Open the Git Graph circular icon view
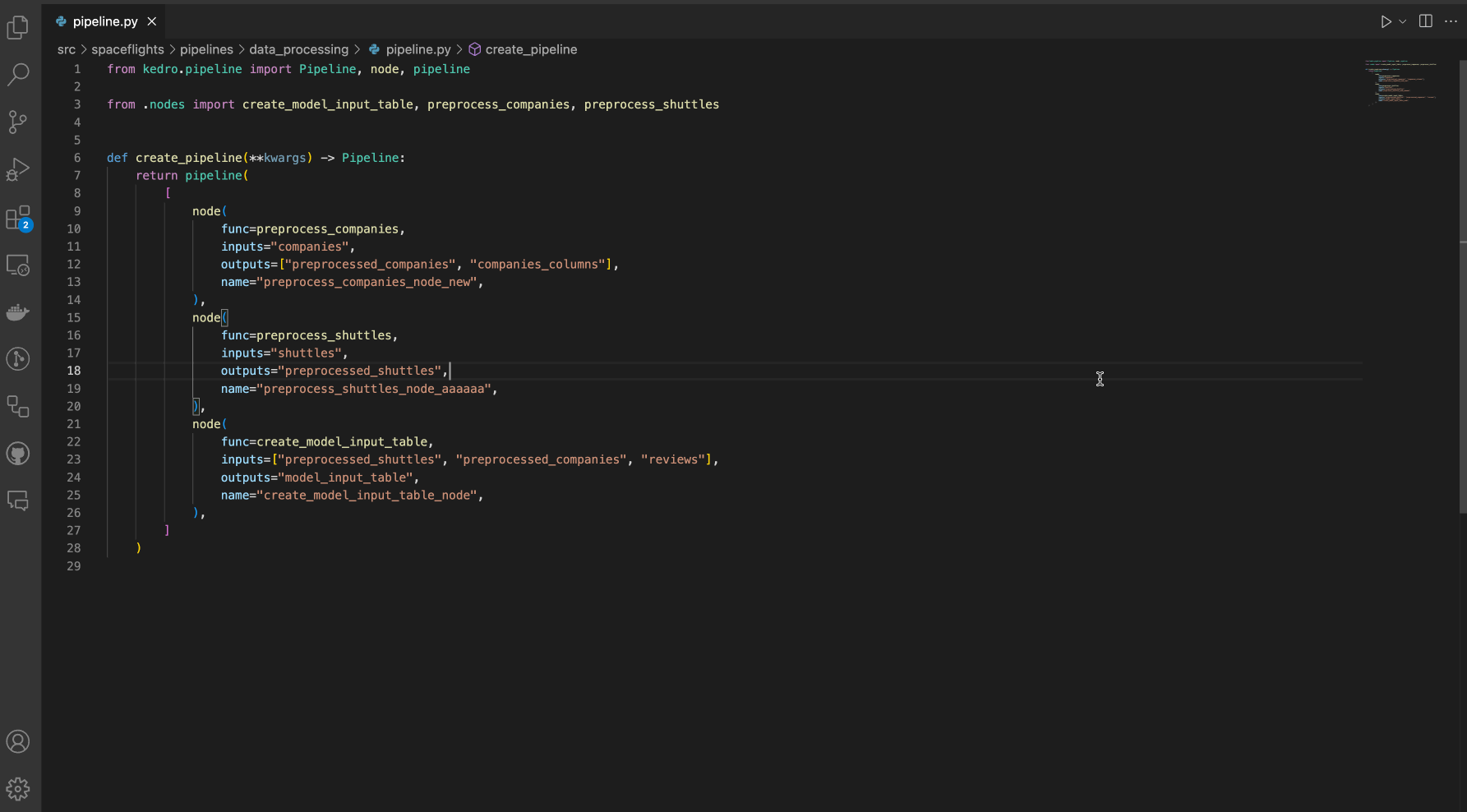This screenshot has height=812, width=1467. click(x=18, y=359)
